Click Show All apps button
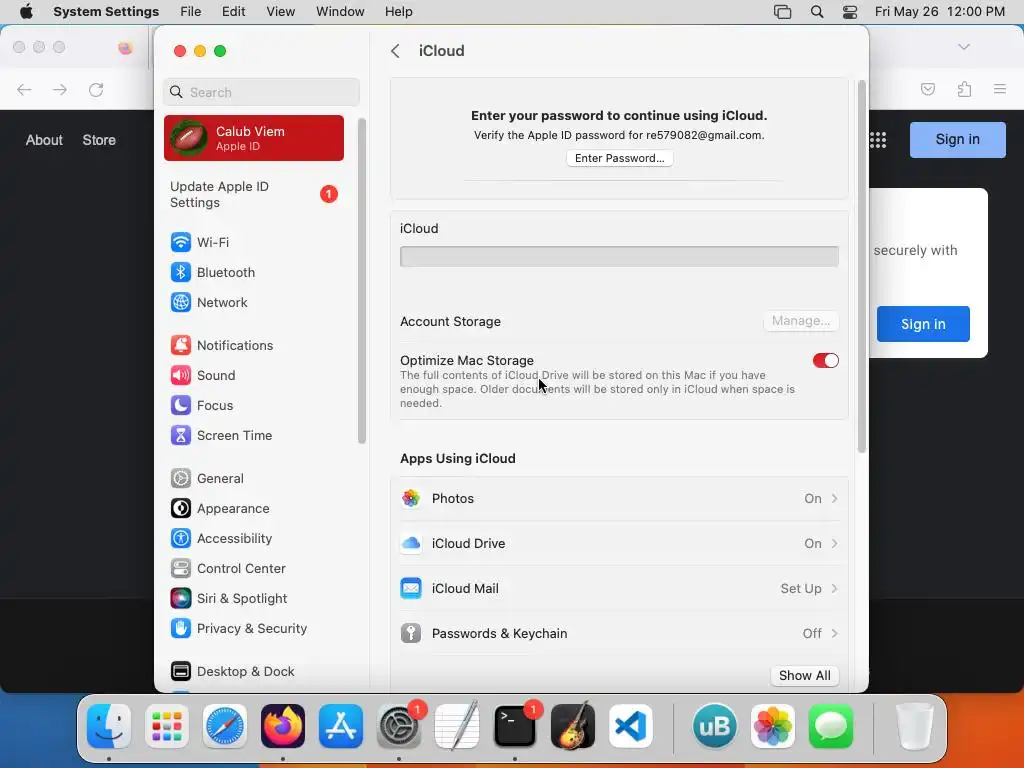Image resolution: width=1024 pixels, height=768 pixels. [x=805, y=675]
